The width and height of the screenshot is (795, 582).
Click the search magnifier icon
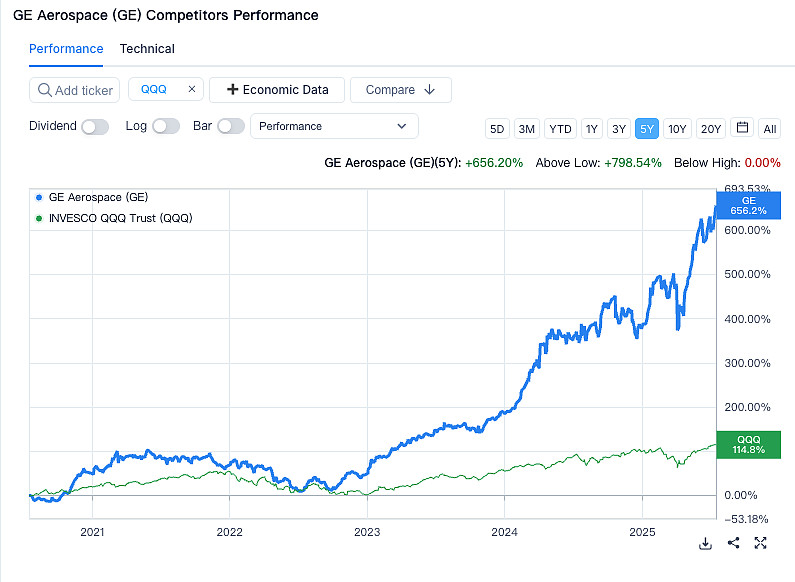44,90
